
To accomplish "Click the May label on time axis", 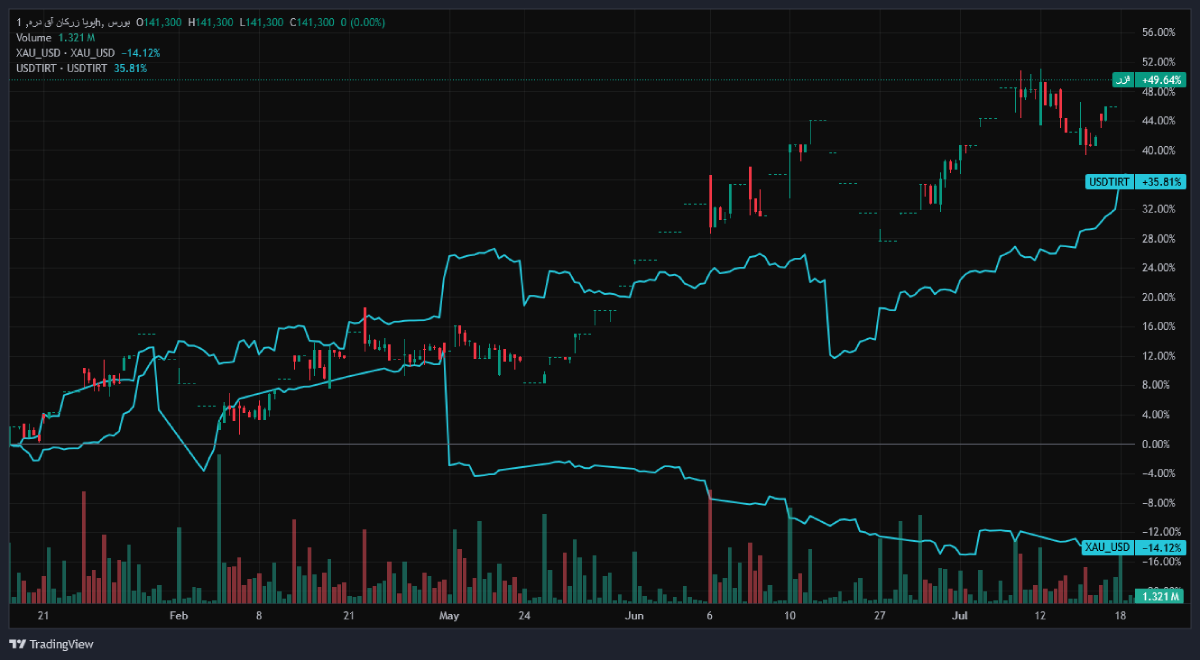I will pos(448,616).
